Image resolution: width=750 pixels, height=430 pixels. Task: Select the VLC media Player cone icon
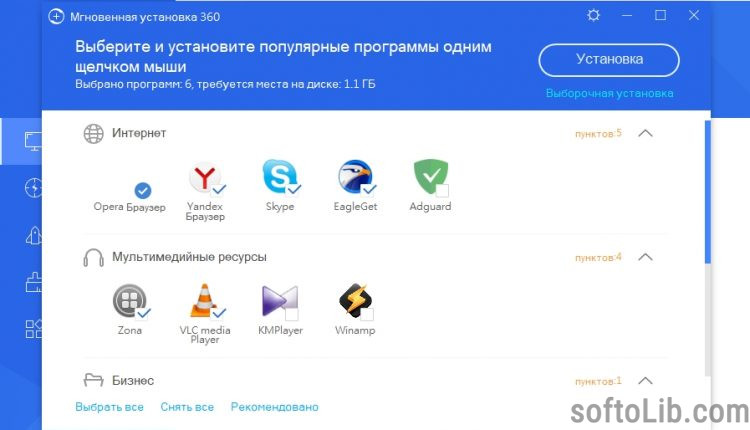point(204,300)
